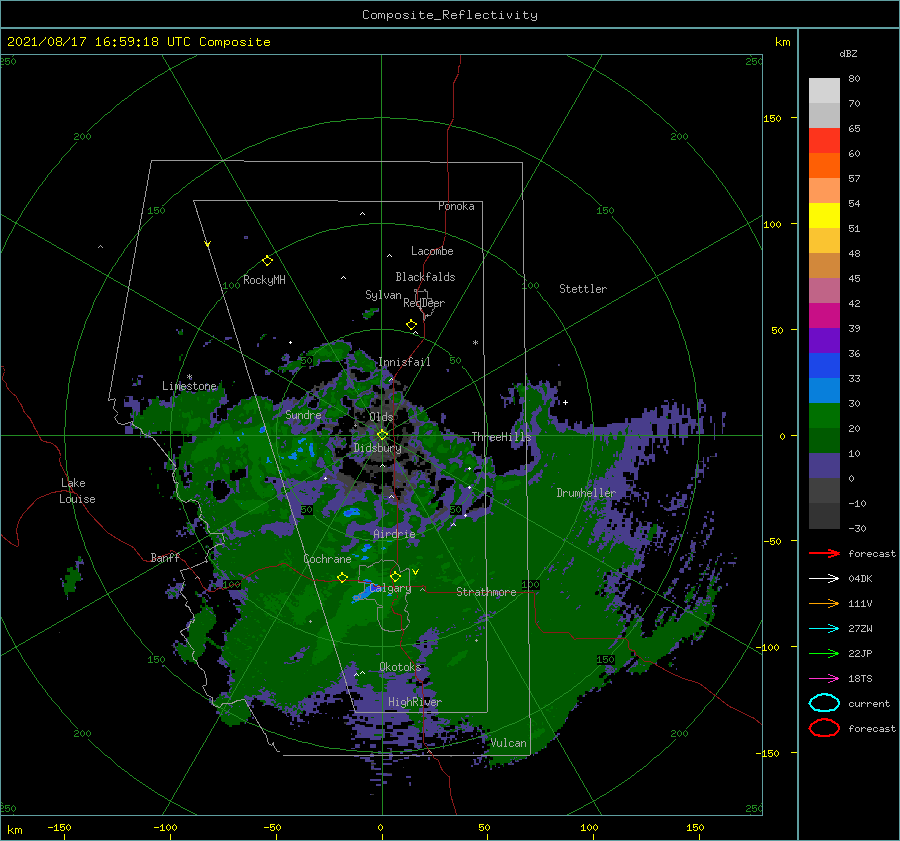Image resolution: width=900 pixels, height=841 pixels.
Task: Click the cyan current ellipse icon
Action: coord(824,703)
